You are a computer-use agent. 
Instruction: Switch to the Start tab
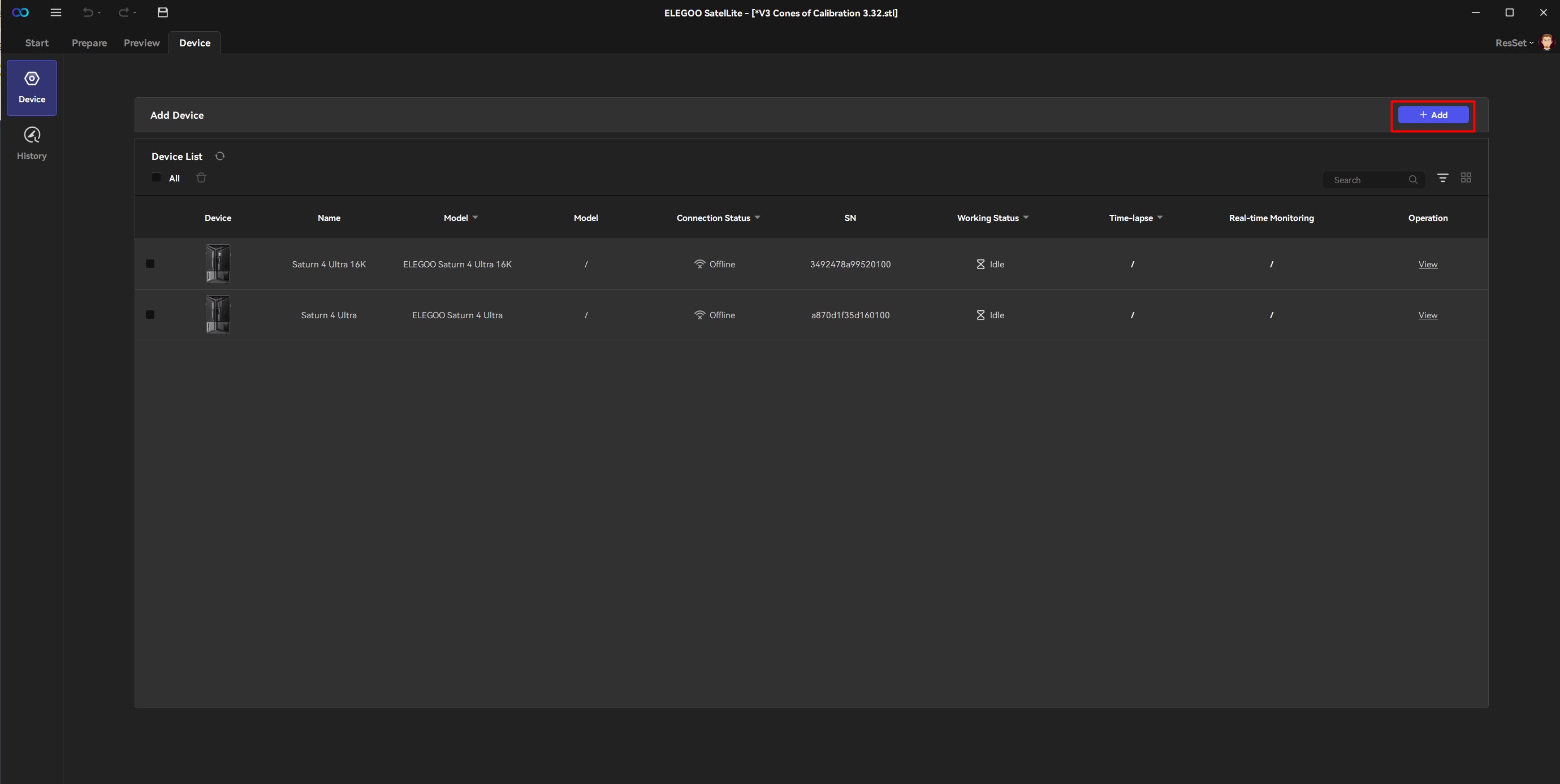37,43
